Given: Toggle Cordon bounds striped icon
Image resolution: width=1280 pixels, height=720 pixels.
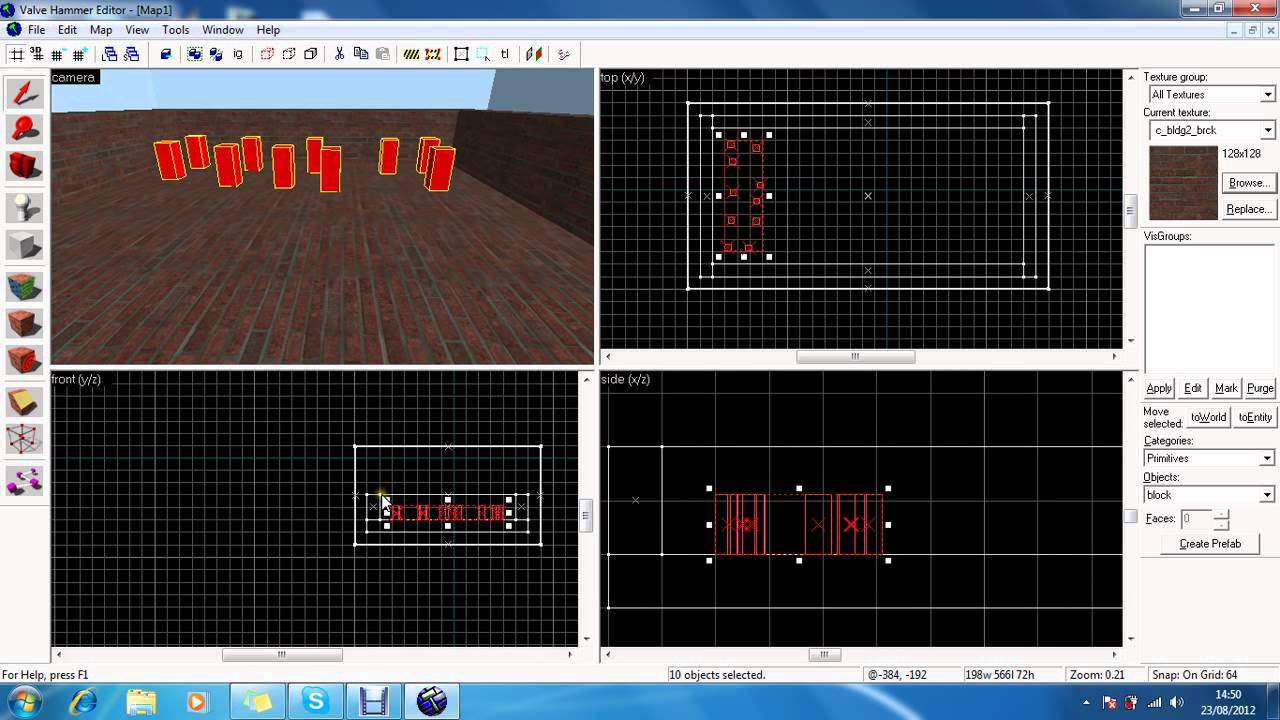Looking at the screenshot, I should [x=411, y=54].
